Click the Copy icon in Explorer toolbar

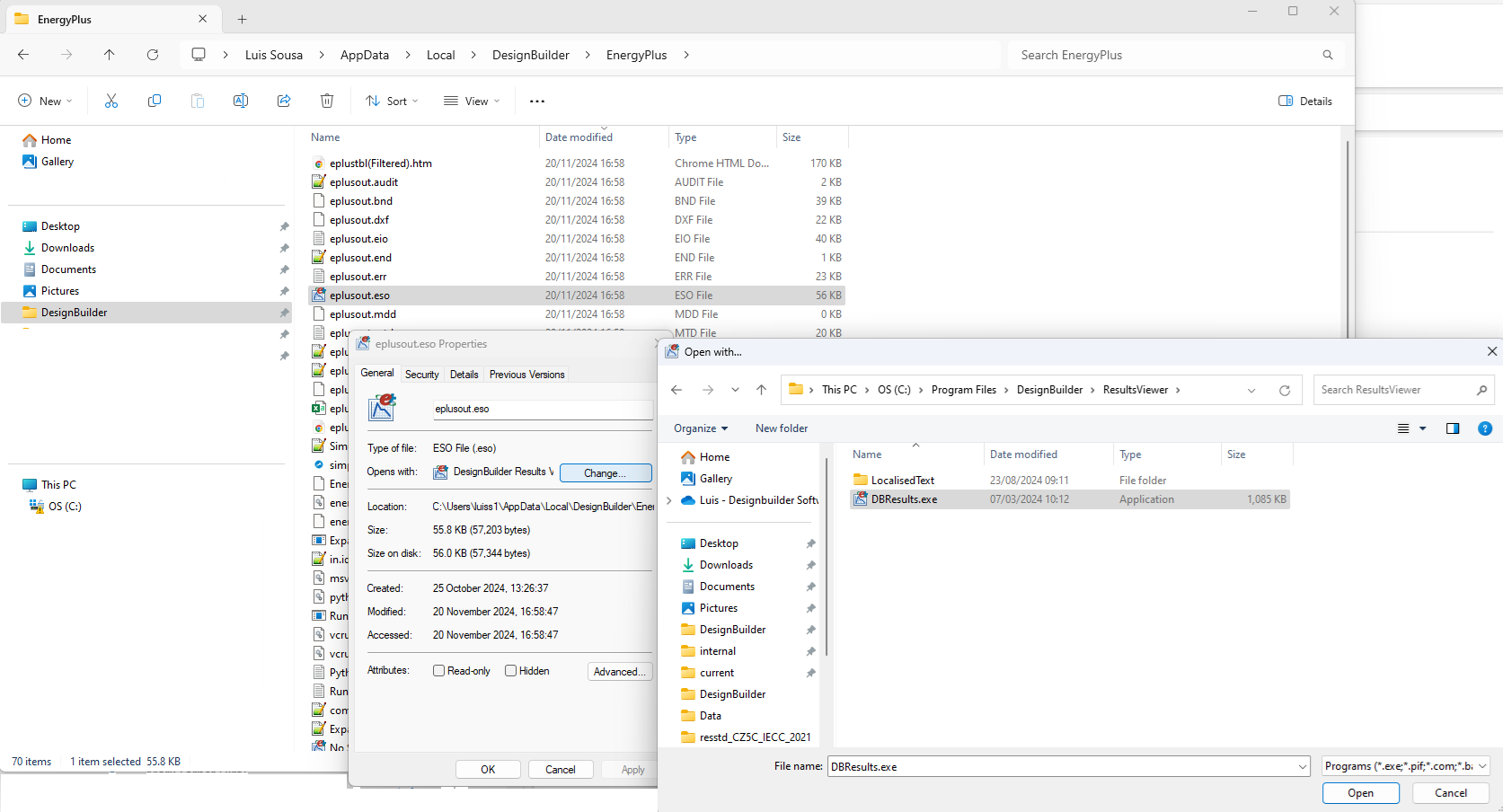click(x=155, y=101)
